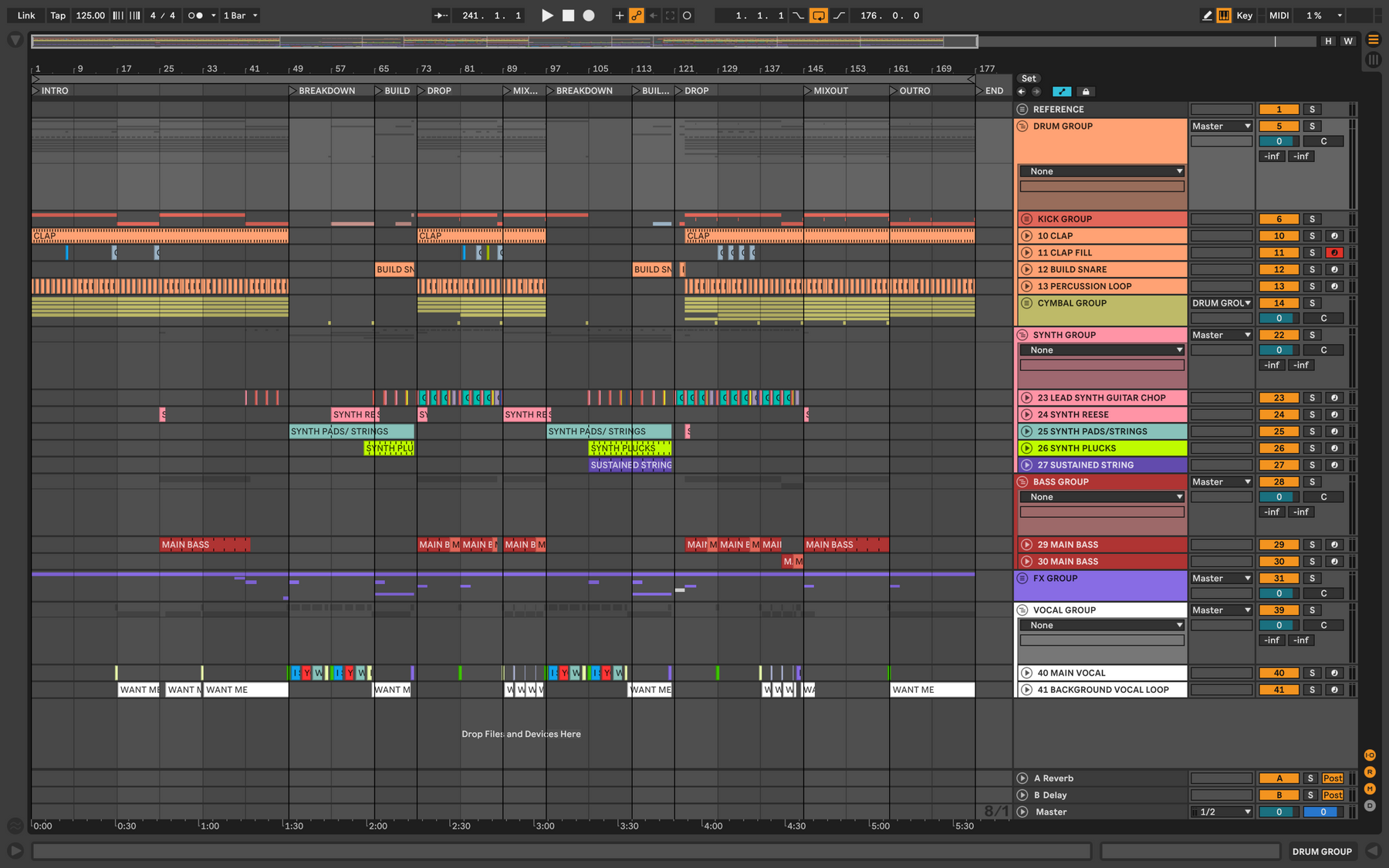Click the Stop transport button
Viewport: 1389px width, 868px height.
(568, 15)
